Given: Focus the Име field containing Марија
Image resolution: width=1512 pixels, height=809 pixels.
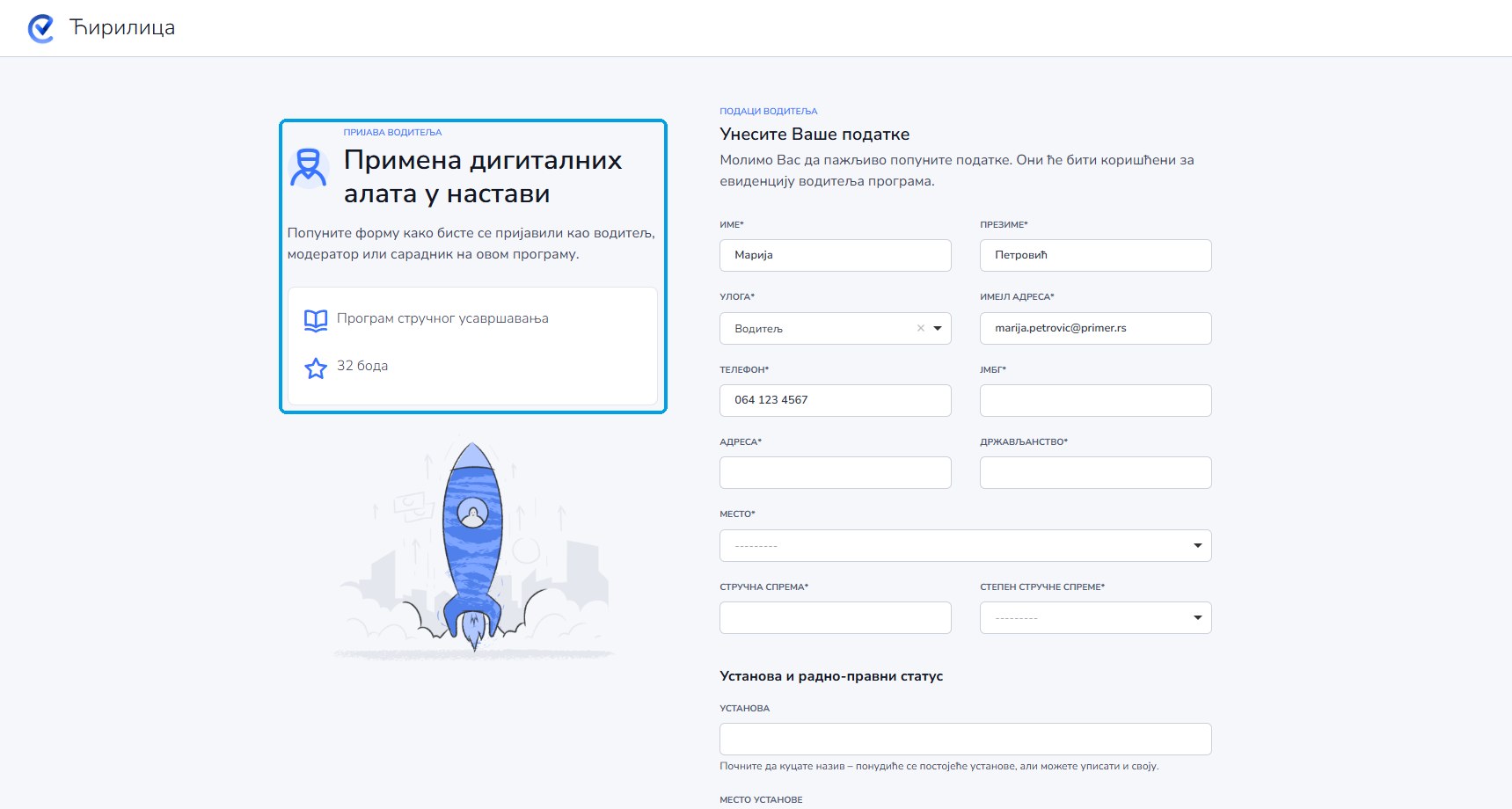Looking at the screenshot, I should 835,255.
